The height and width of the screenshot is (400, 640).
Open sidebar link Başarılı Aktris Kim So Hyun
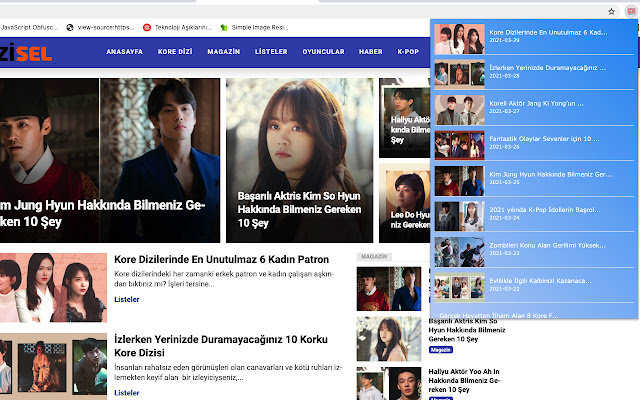tap(467, 330)
